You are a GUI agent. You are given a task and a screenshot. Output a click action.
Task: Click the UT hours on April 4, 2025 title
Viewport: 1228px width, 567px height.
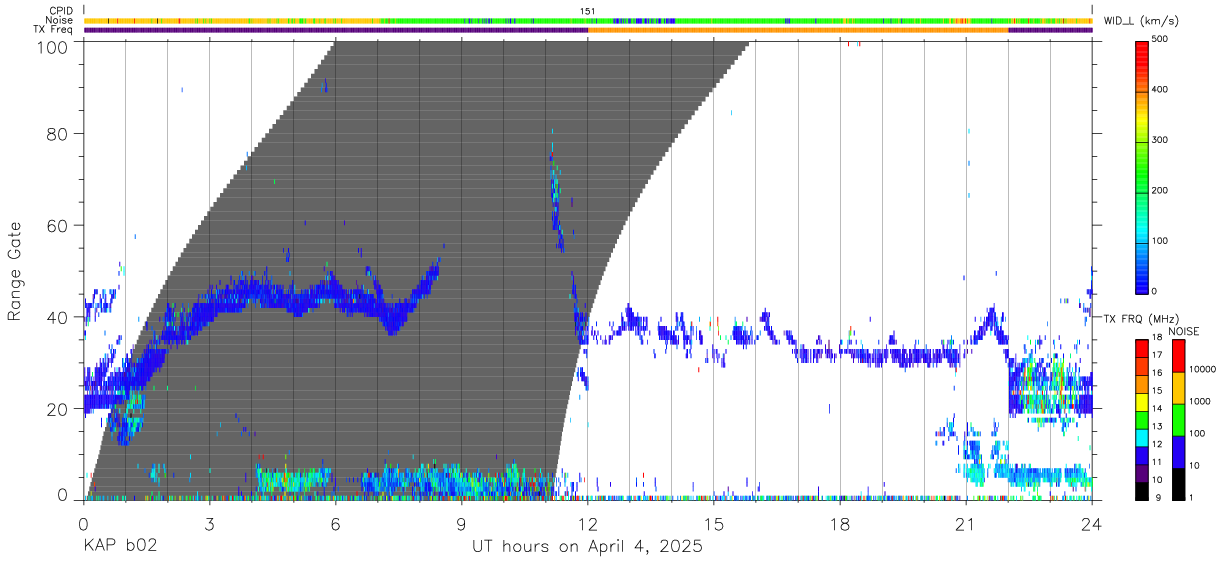tap(587, 547)
